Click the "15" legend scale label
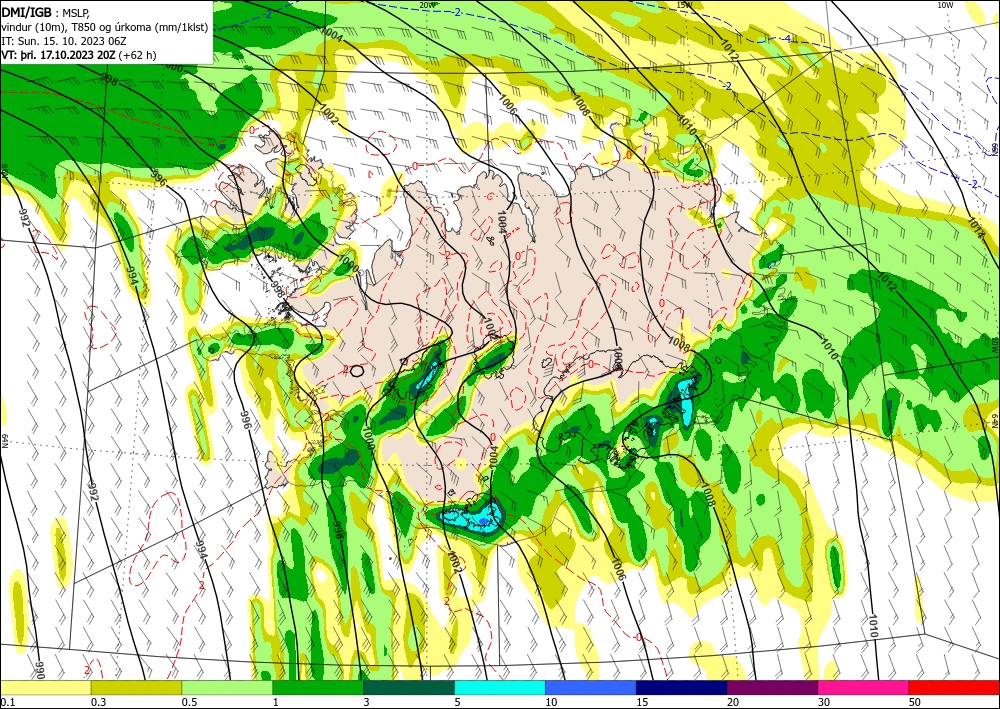1000x709 pixels. tap(642, 702)
